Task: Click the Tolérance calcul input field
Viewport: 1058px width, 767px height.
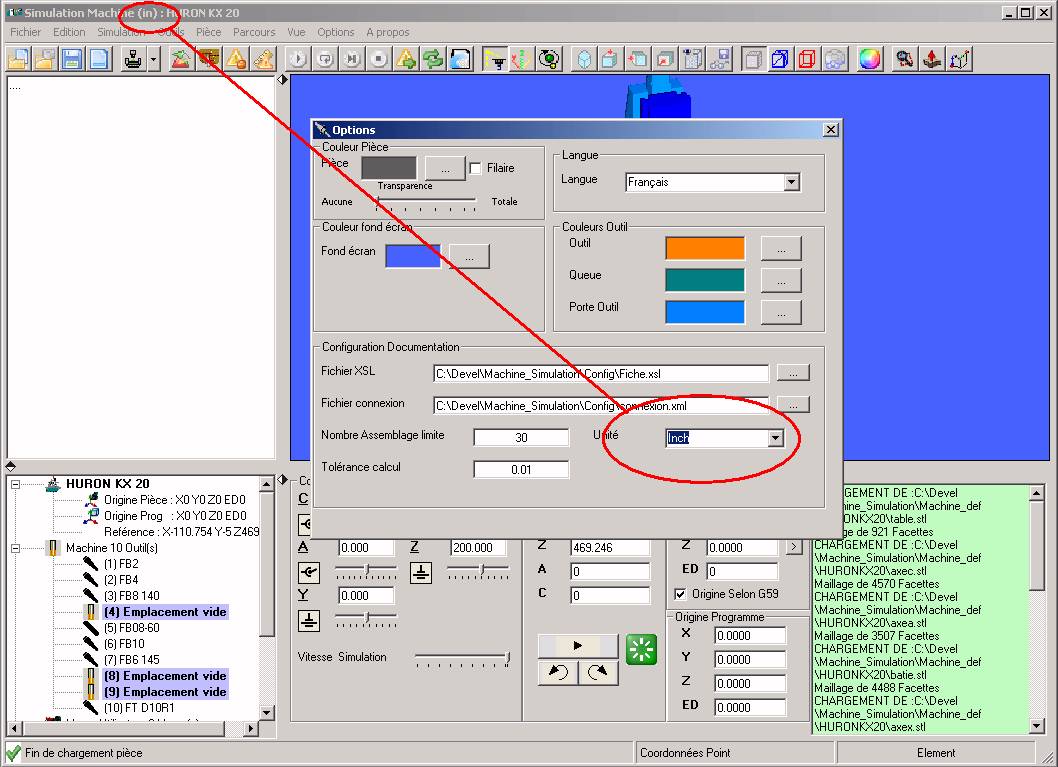Action: [x=521, y=470]
